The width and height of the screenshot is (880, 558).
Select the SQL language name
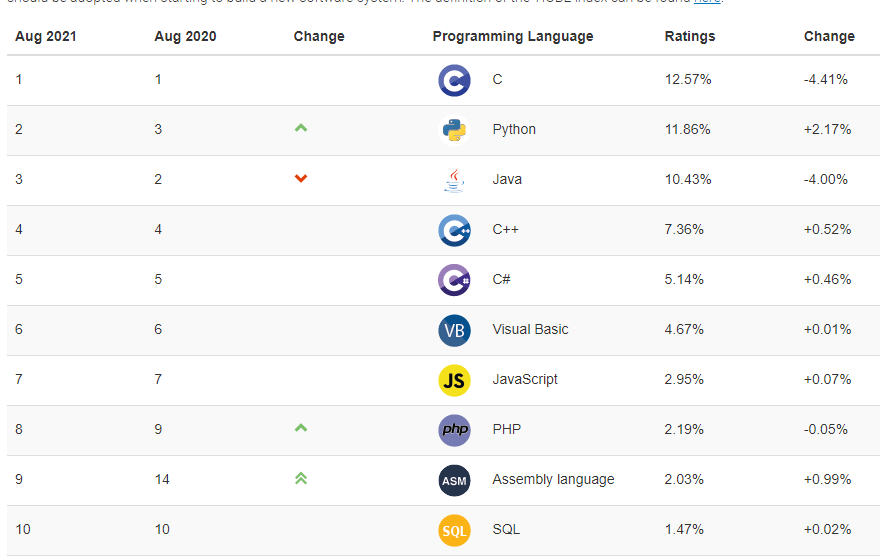(506, 529)
